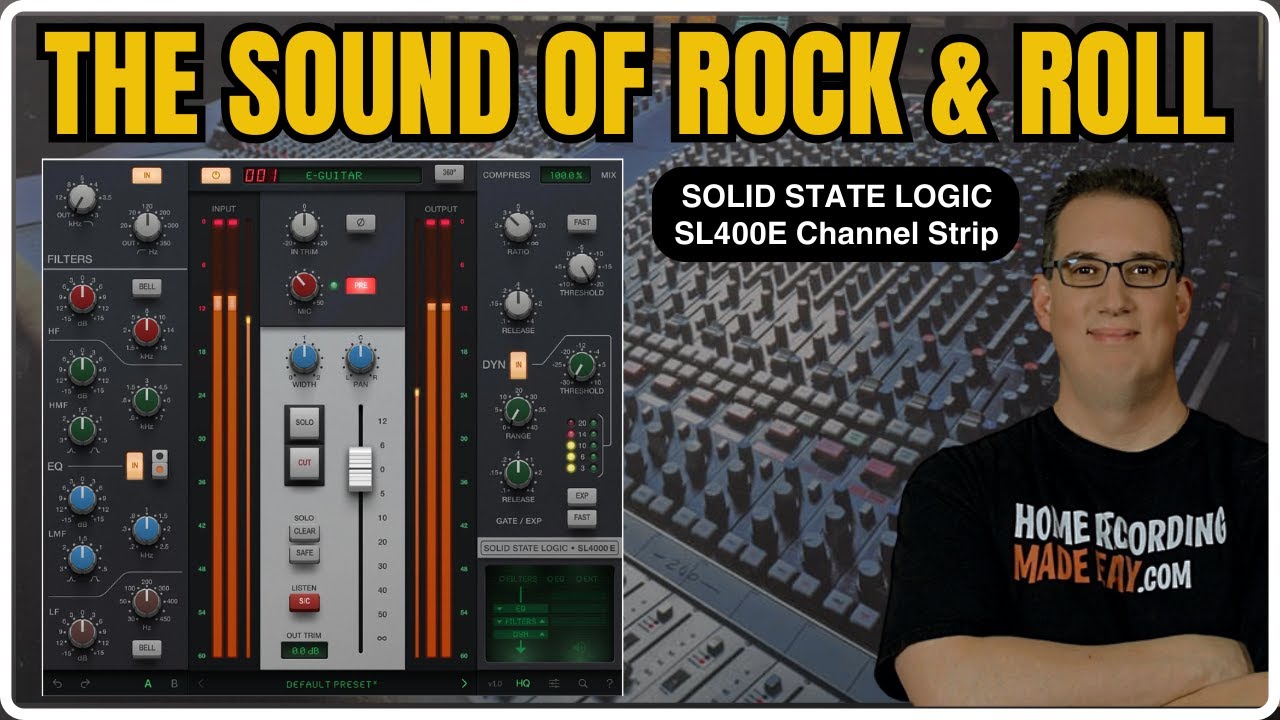The width and height of the screenshot is (1280, 720).
Task: Click the gate THRESHOLD green knob
Action: coord(581,366)
